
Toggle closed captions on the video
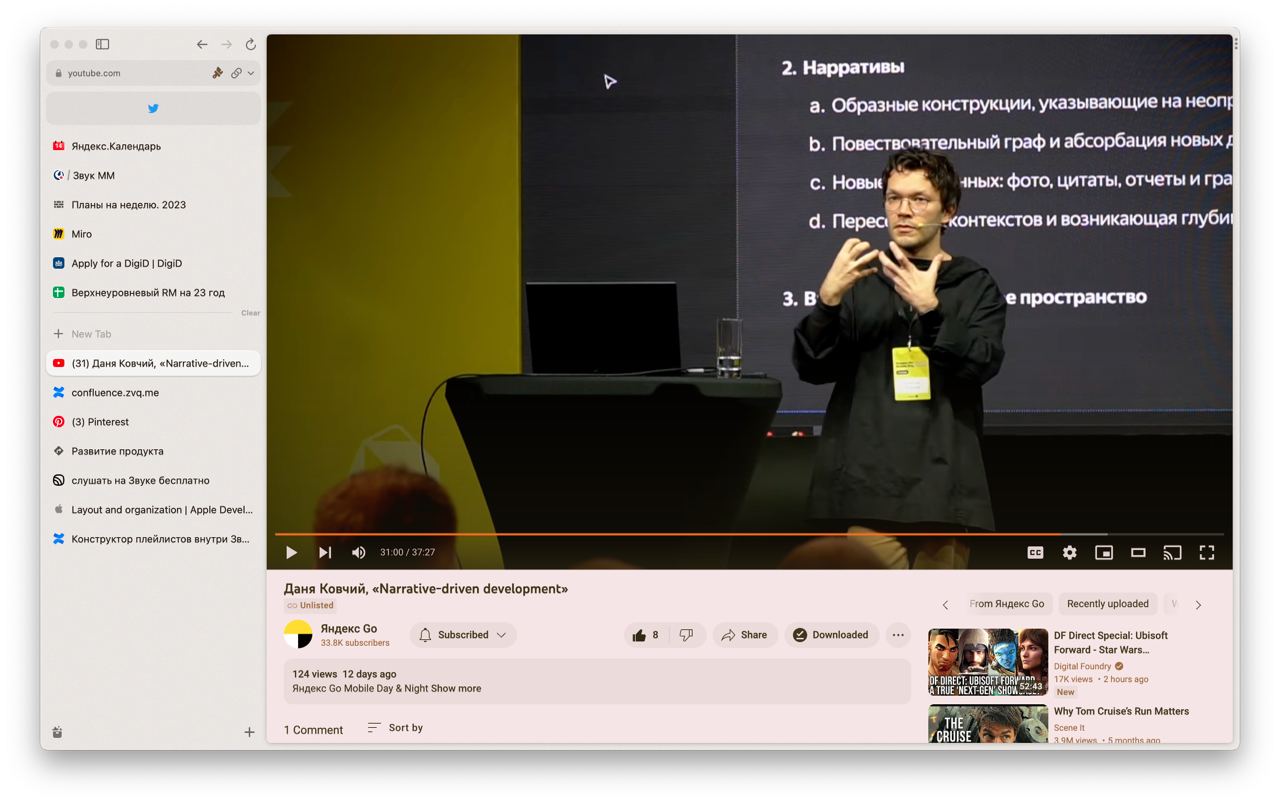pyautogui.click(x=1035, y=552)
